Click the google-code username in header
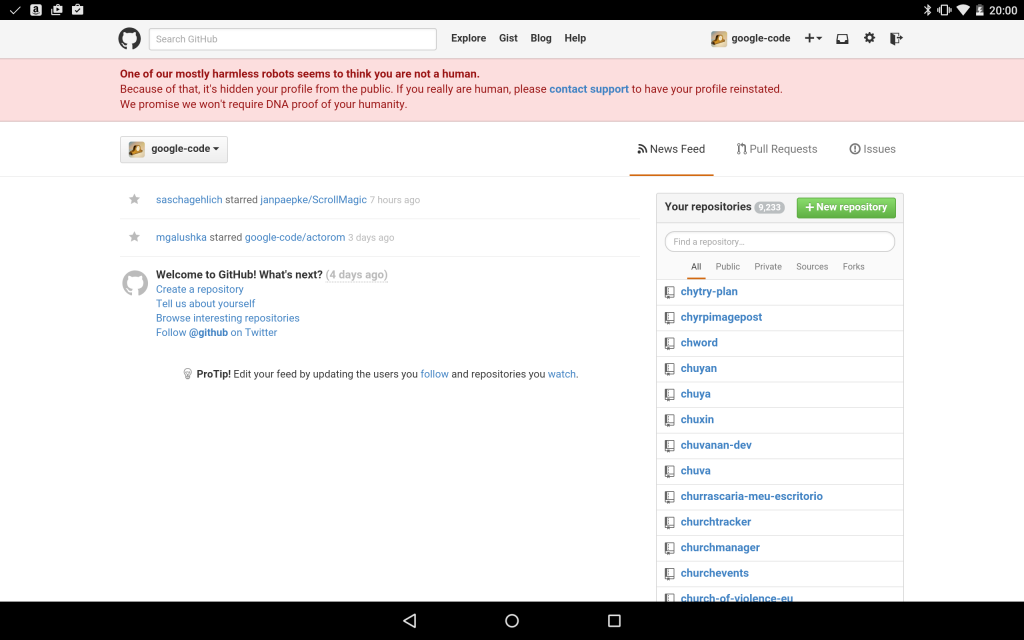Image resolution: width=1024 pixels, height=640 pixels. 760,38
